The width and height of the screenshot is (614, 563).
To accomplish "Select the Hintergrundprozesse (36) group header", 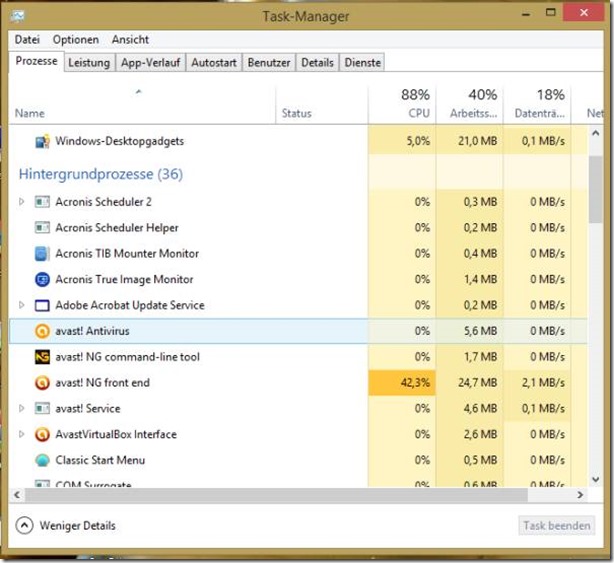I will click(x=101, y=174).
